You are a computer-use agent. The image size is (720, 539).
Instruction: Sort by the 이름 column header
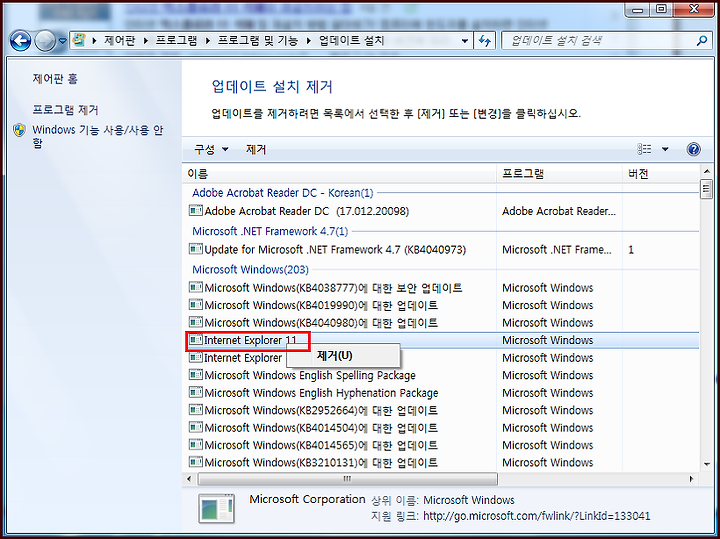[339, 174]
